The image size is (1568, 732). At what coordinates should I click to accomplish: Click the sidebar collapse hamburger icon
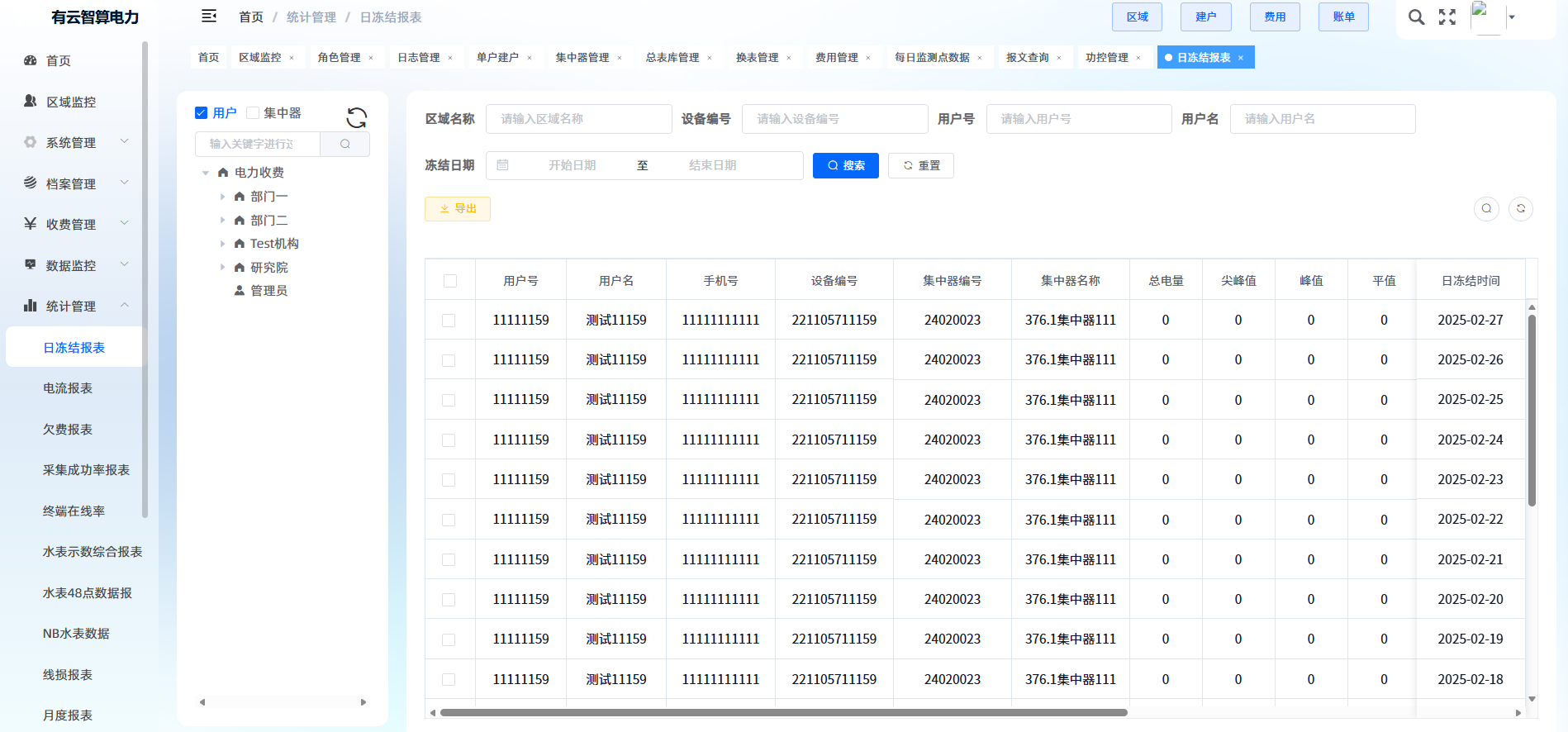click(x=209, y=16)
